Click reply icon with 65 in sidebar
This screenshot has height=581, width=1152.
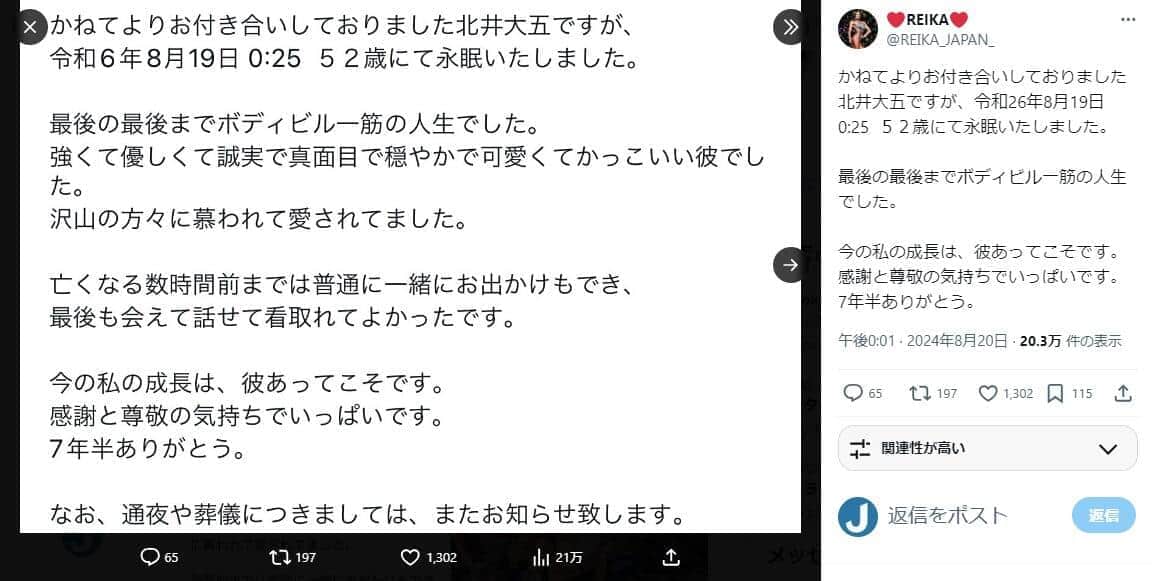click(x=852, y=393)
